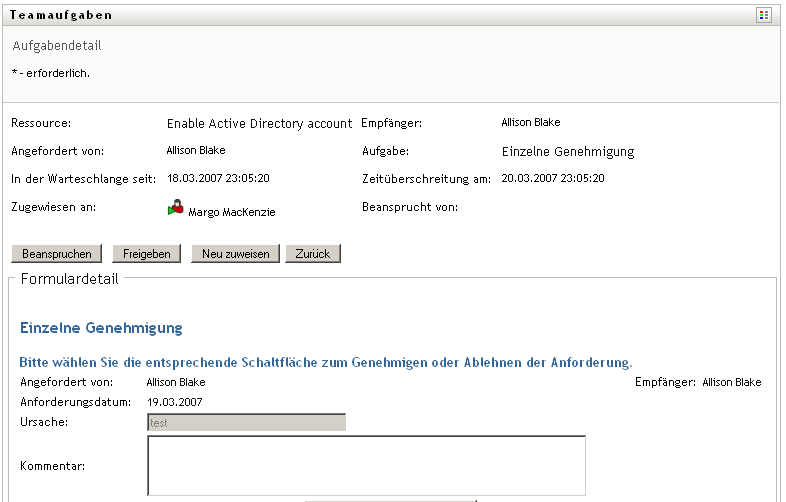
Task: Click the '* - erforderlich.' note
Action: tap(51, 73)
